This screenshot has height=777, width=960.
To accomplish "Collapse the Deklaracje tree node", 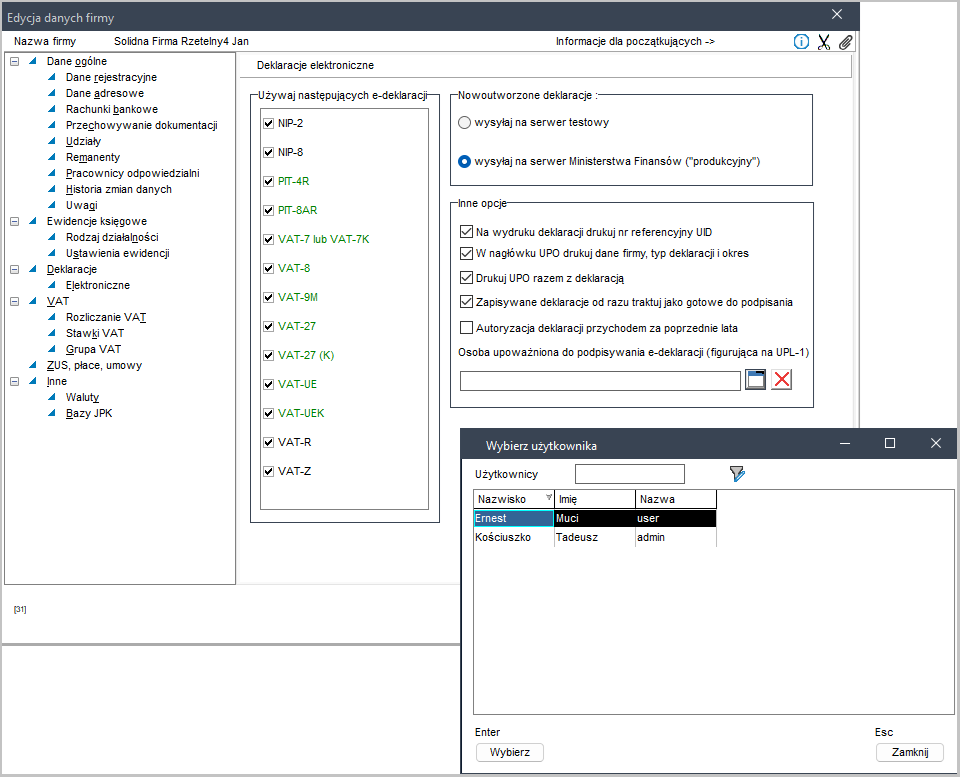I will [x=15, y=269].
